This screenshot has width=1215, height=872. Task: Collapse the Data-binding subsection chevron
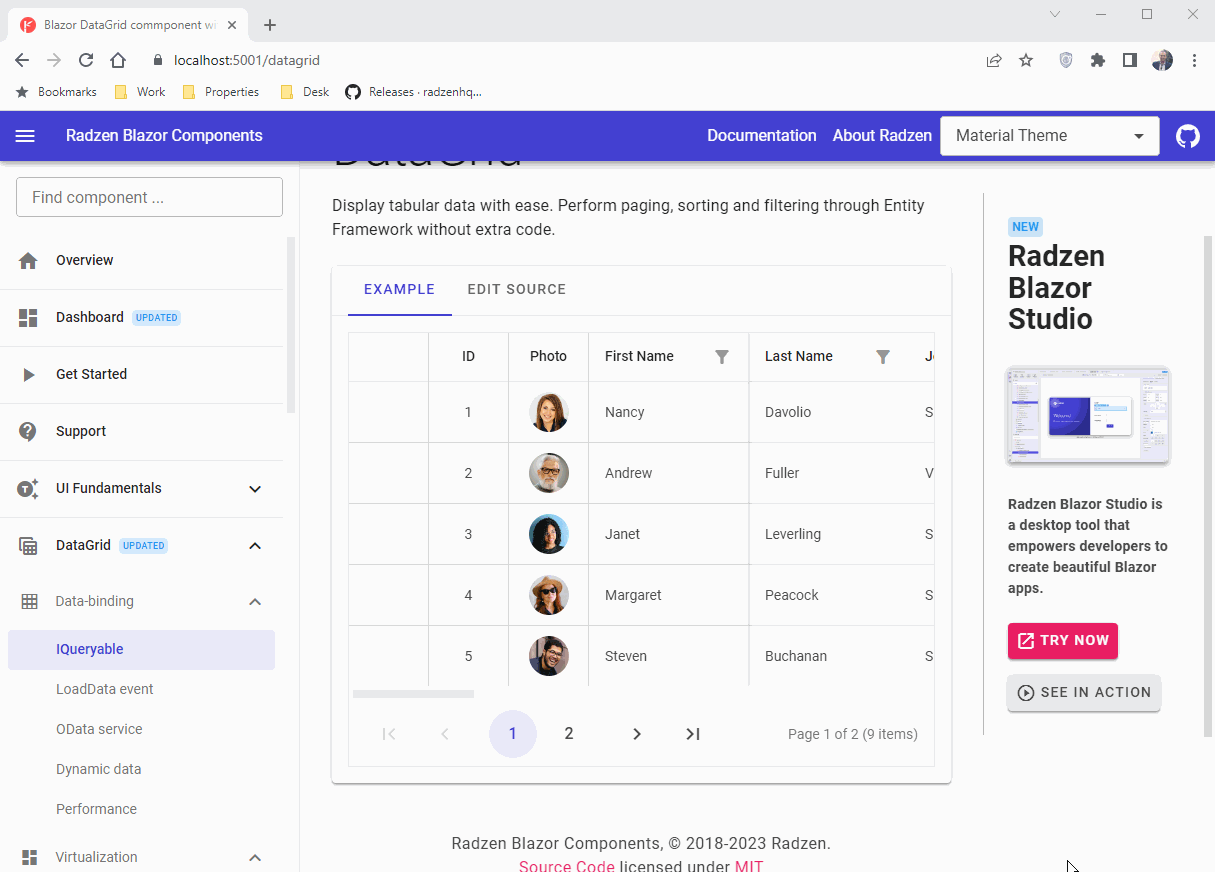pos(255,602)
